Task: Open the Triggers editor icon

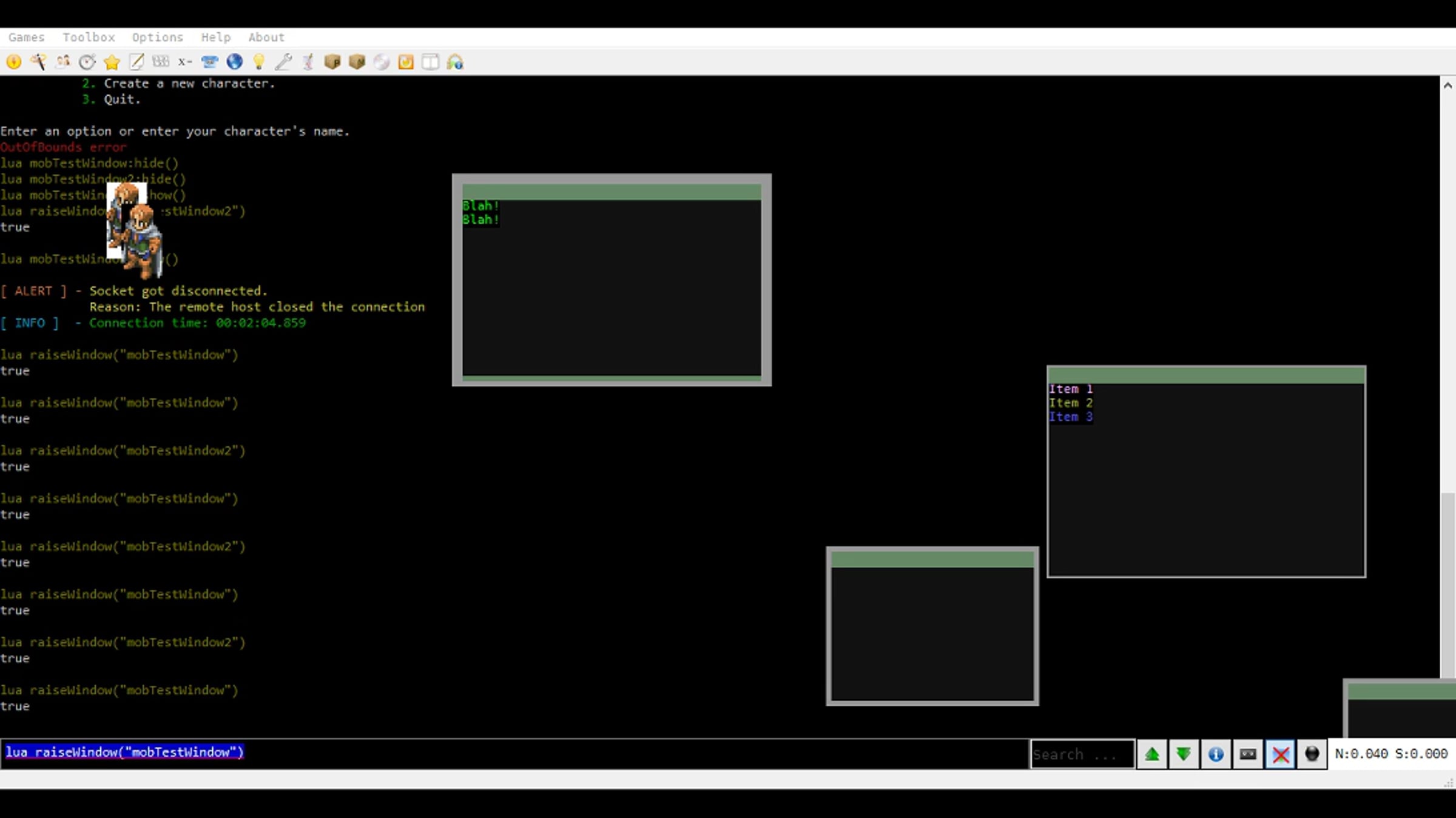Action: [x=38, y=62]
